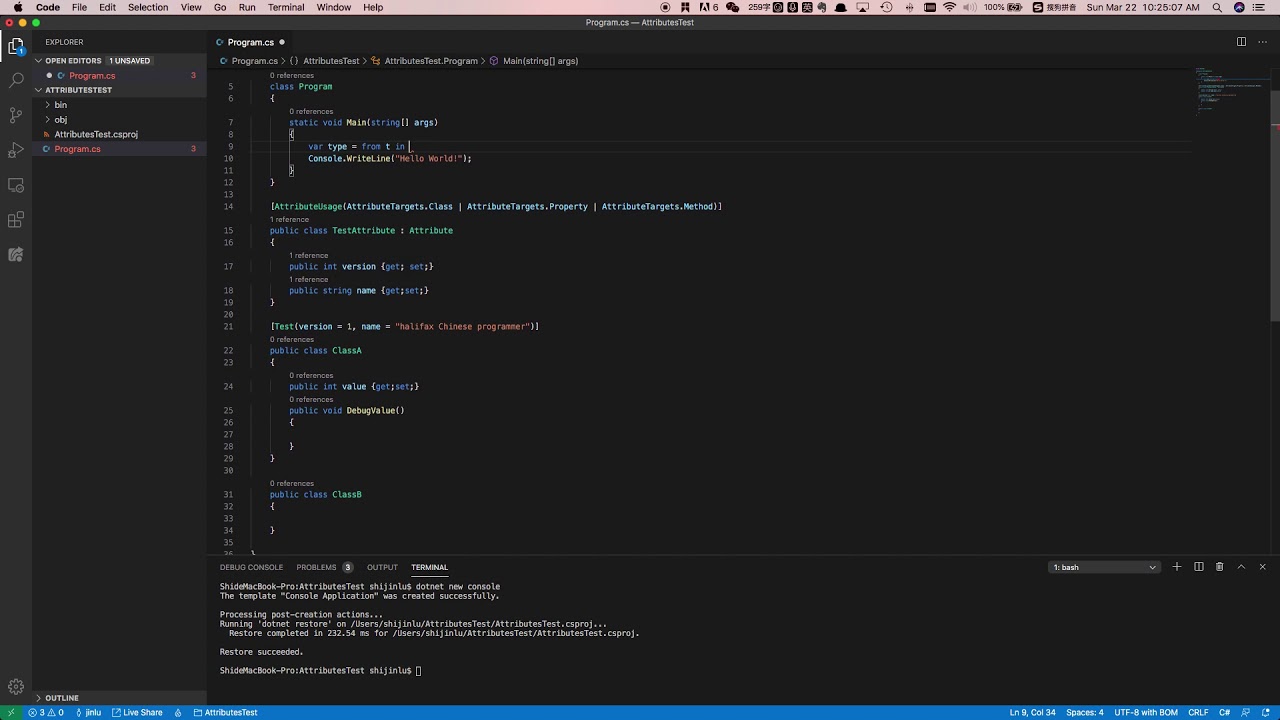Open macOS Spotlight search icon

(x=1217, y=7)
